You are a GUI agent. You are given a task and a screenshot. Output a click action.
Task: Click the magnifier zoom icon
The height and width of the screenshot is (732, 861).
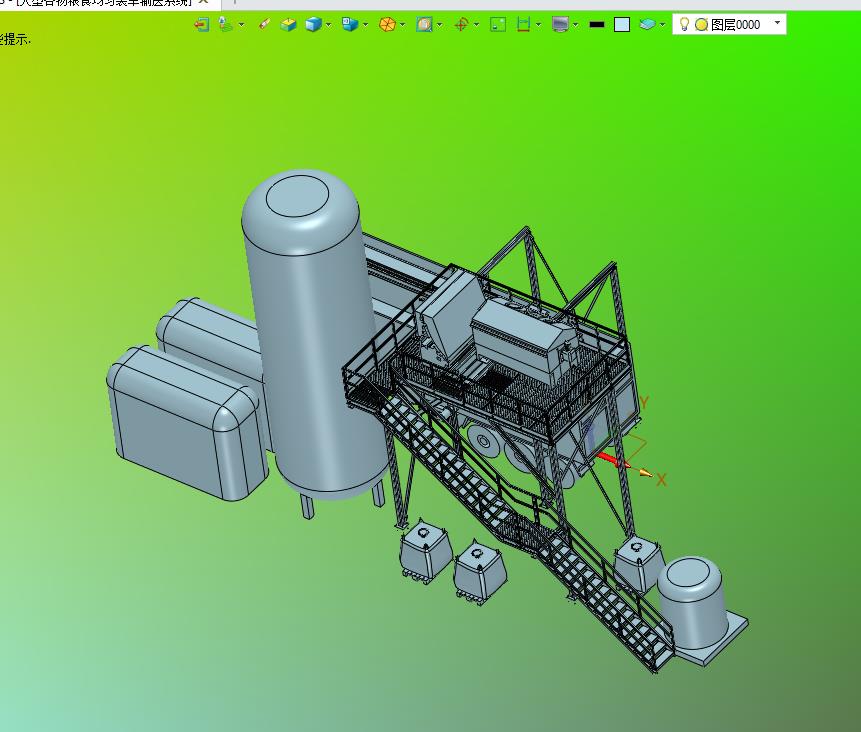click(x=424, y=25)
